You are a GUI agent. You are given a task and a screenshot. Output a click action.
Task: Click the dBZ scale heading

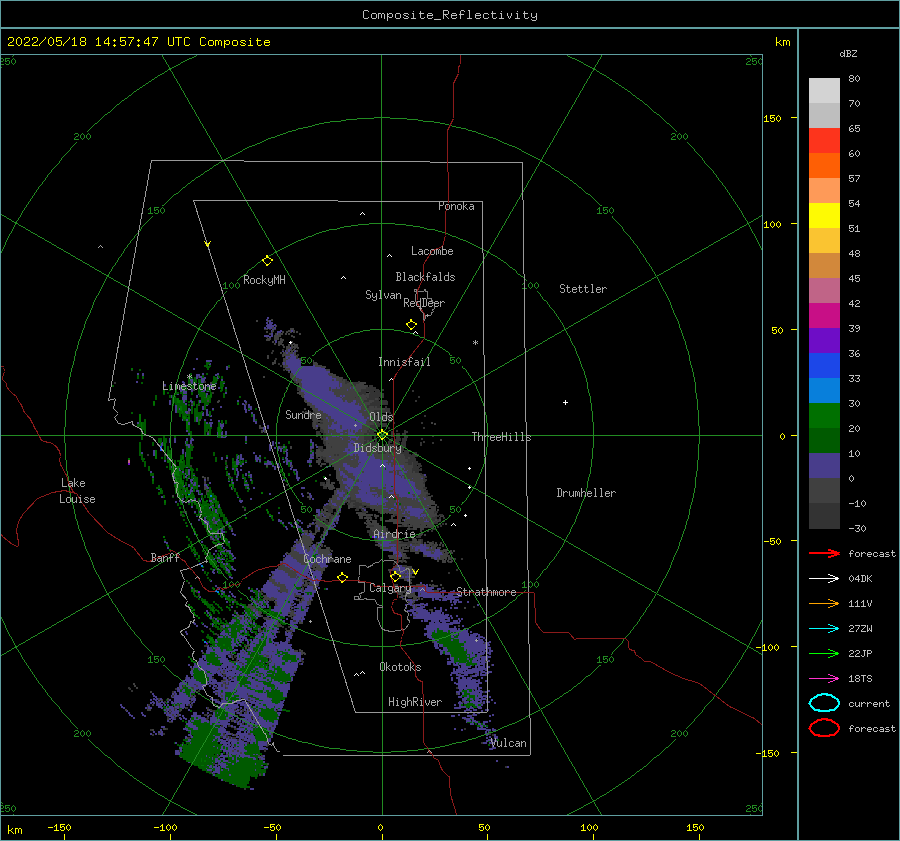[848, 53]
